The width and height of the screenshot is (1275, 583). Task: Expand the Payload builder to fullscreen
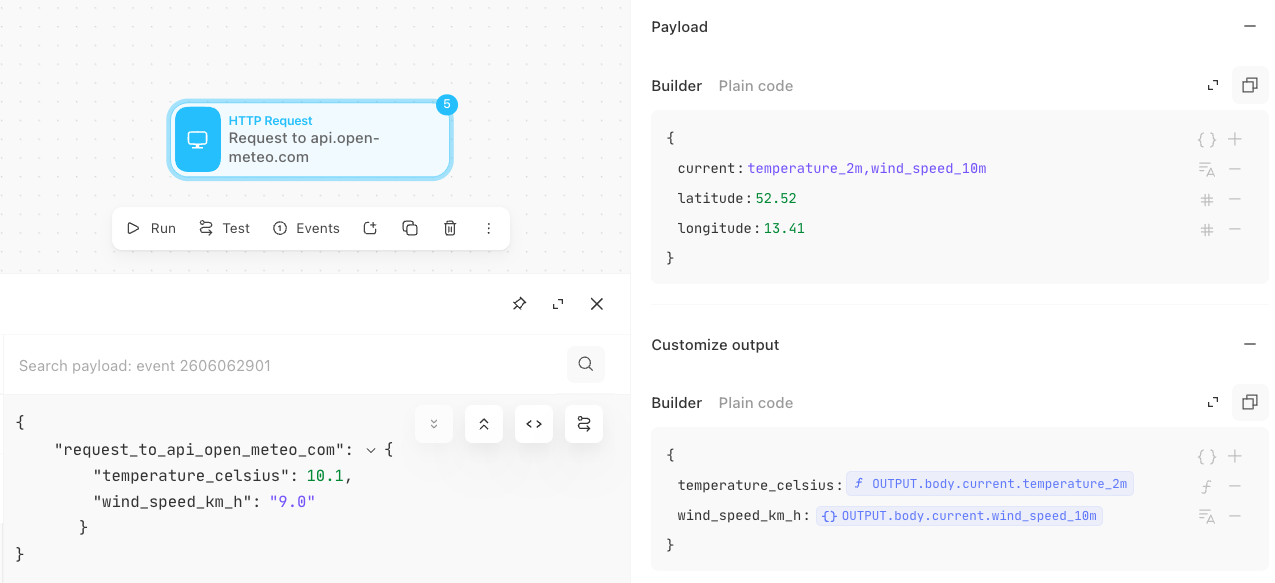(1213, 86)
